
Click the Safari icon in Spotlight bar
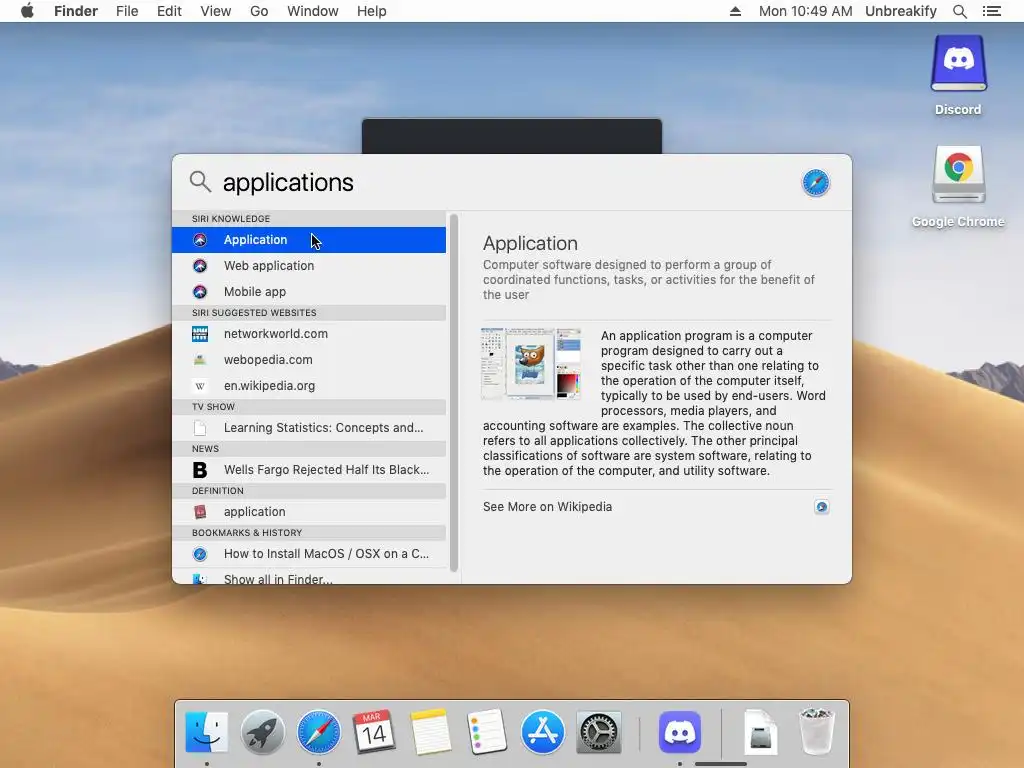point(816,183)
